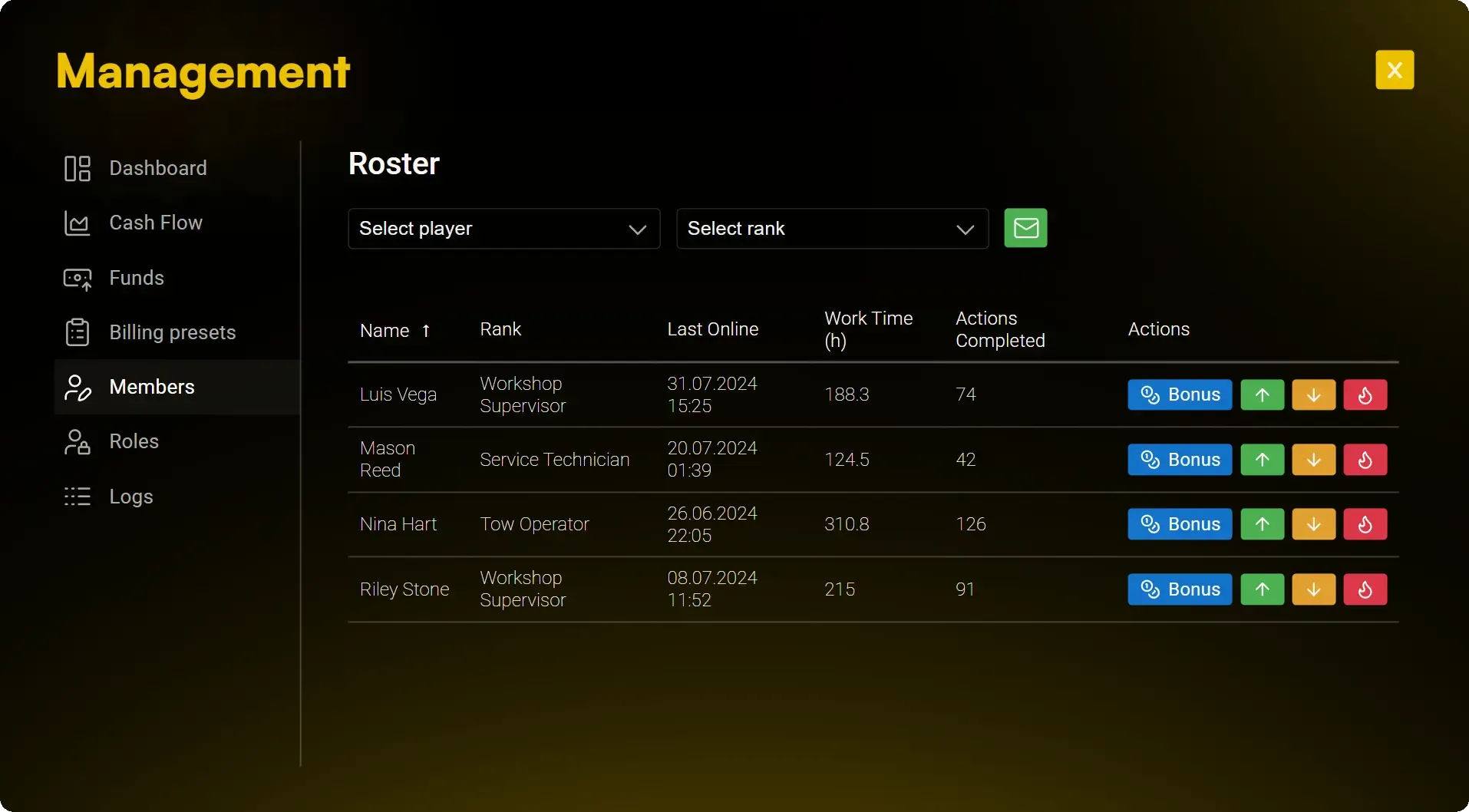Image resolution: width=1469 pixels, height=812 pixels.
Task: Open the Logs sidebar icon
Action: (78, 498)
